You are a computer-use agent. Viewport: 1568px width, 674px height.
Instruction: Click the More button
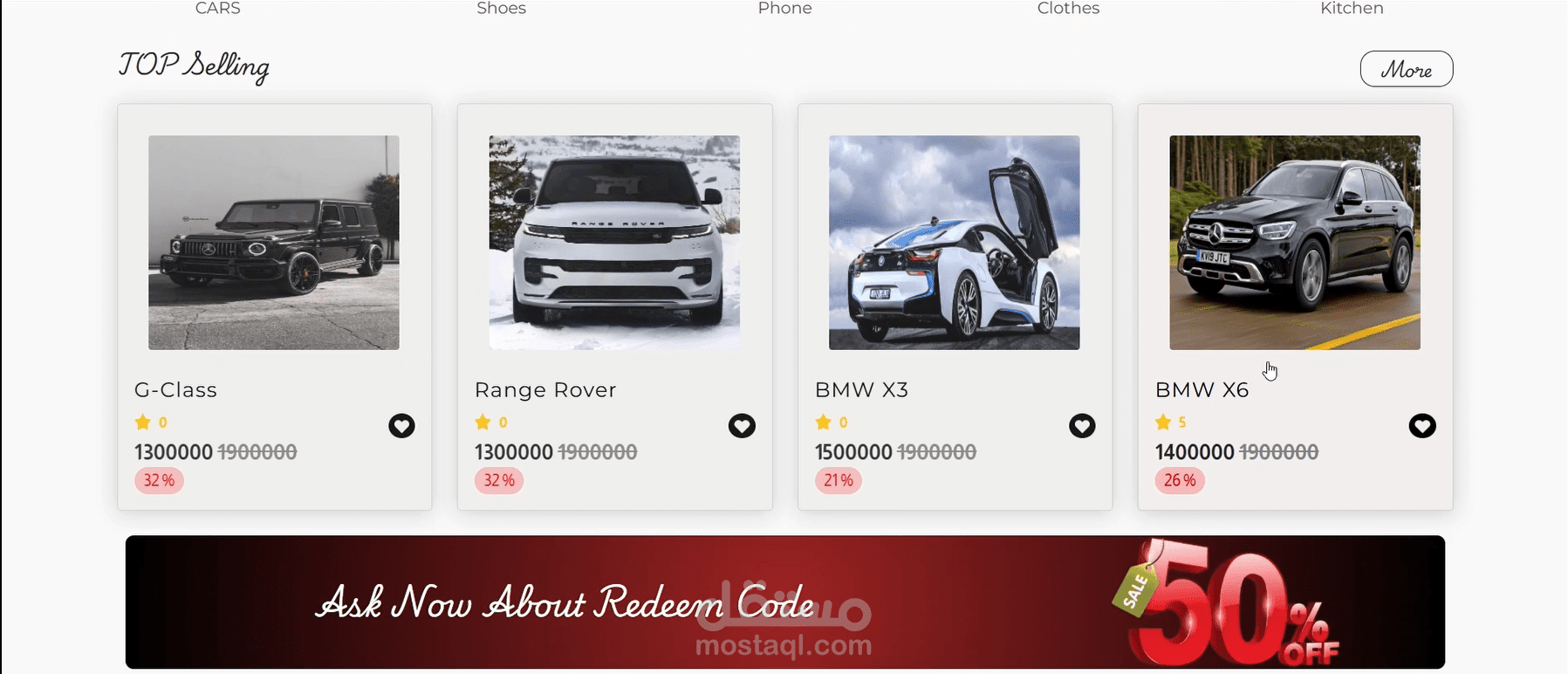[1407, 69]
